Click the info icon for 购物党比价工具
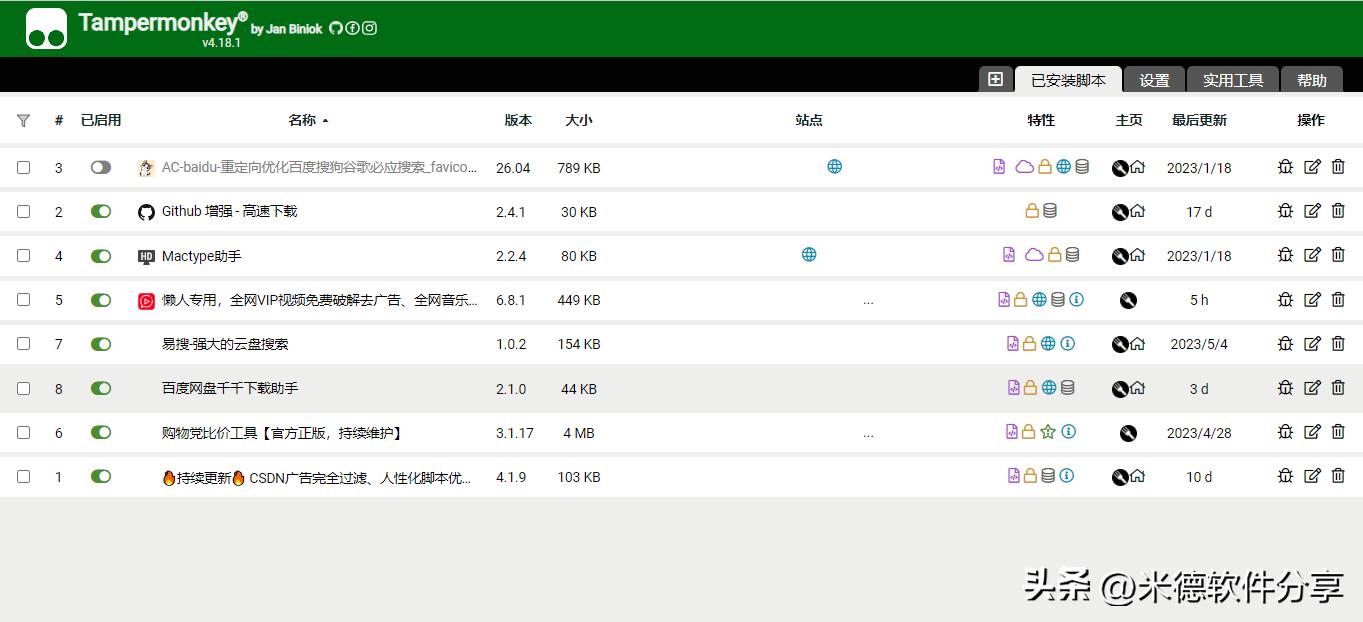This screenshot has height=622, width=1363. click(x=1067, y=432)
